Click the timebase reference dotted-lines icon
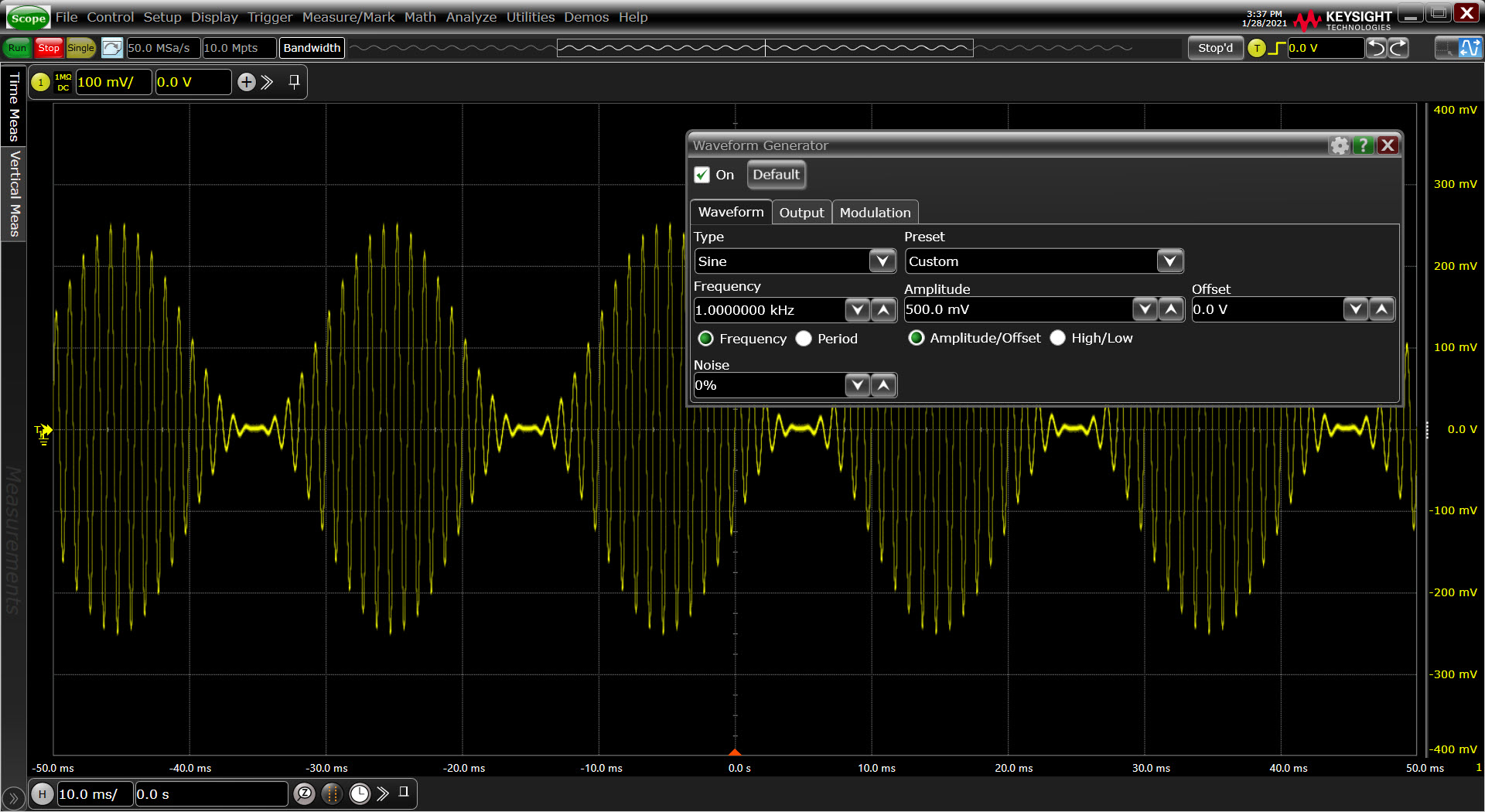The width and height of the screenshot is (1485, 812). (332, 793)
